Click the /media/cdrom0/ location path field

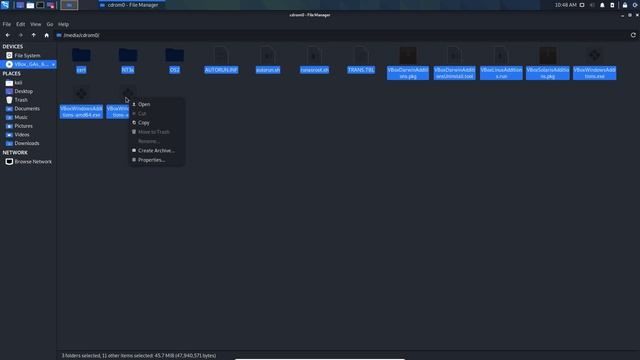tap(341, 35)
